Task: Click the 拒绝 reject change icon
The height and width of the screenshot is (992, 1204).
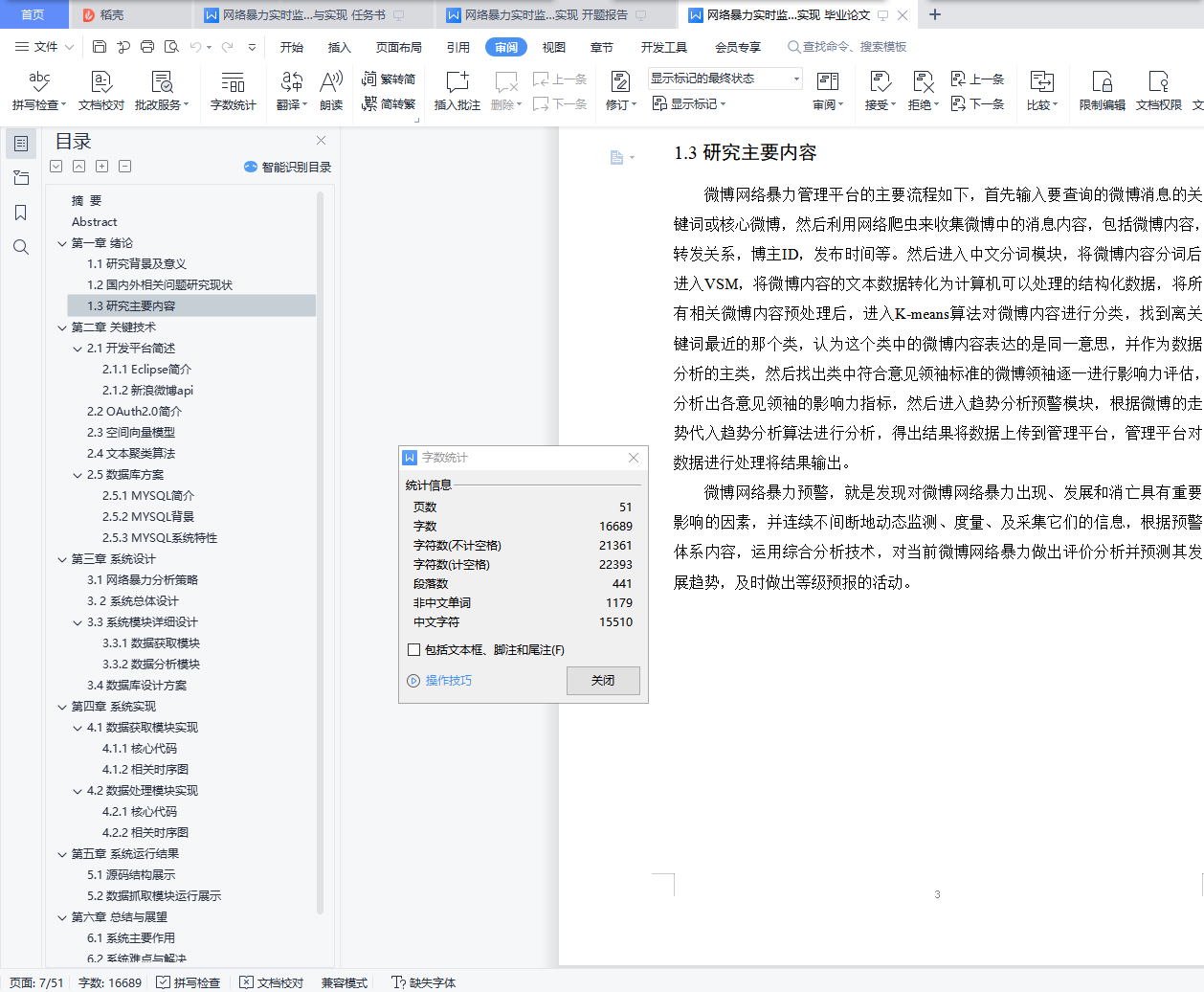Action: click(923, 91)
